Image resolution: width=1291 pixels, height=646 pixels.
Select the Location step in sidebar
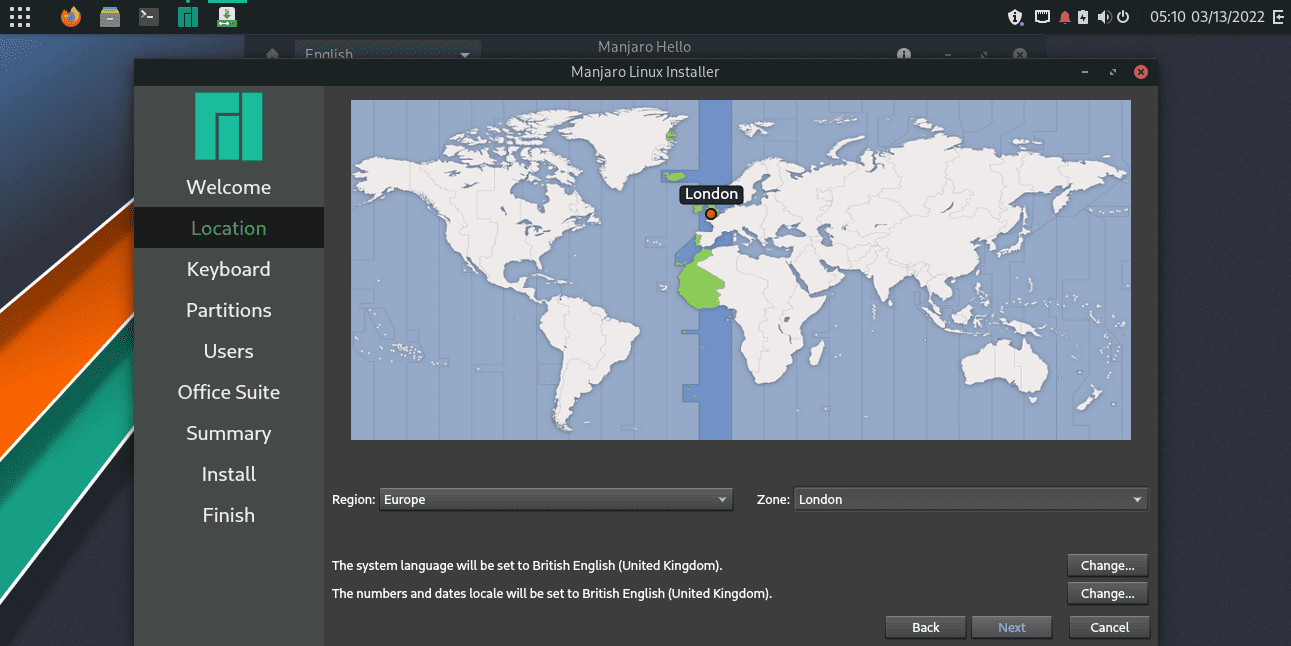coord(228,228)
